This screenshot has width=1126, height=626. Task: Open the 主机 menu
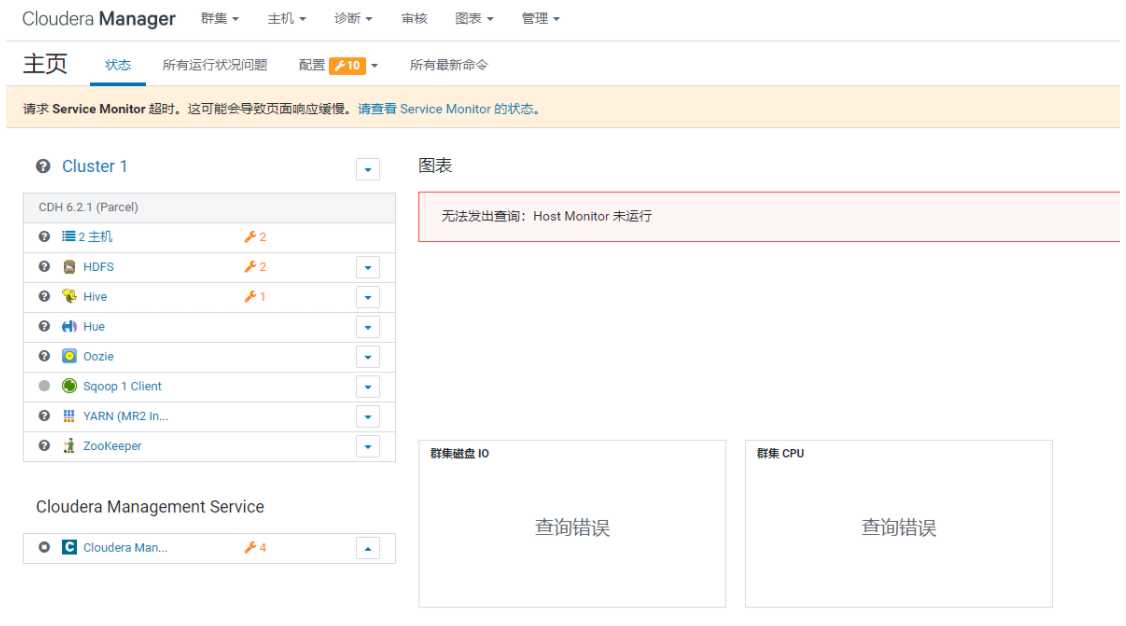pyautogui.click(x=287, y=19)
